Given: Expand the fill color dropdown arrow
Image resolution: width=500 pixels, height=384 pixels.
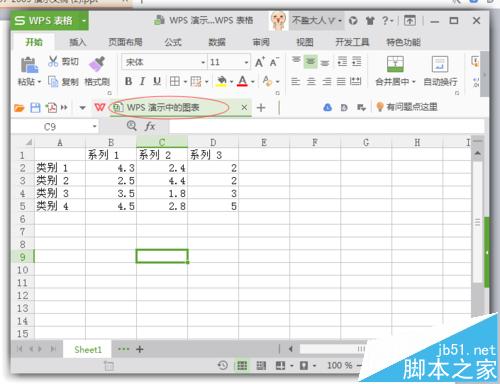Looking at the screenshot, I should [x=231, y=82].
